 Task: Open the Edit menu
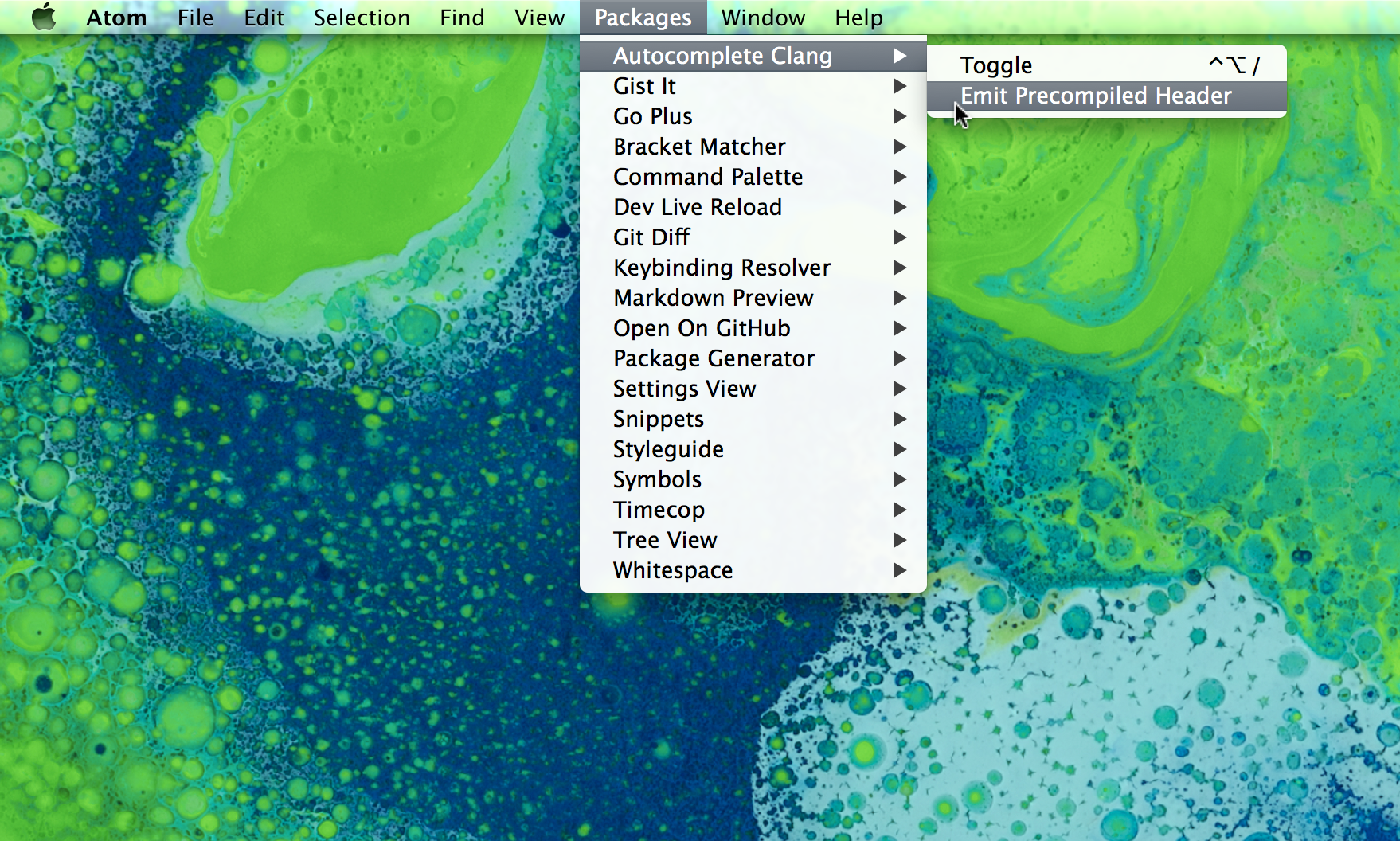(264, 18)
